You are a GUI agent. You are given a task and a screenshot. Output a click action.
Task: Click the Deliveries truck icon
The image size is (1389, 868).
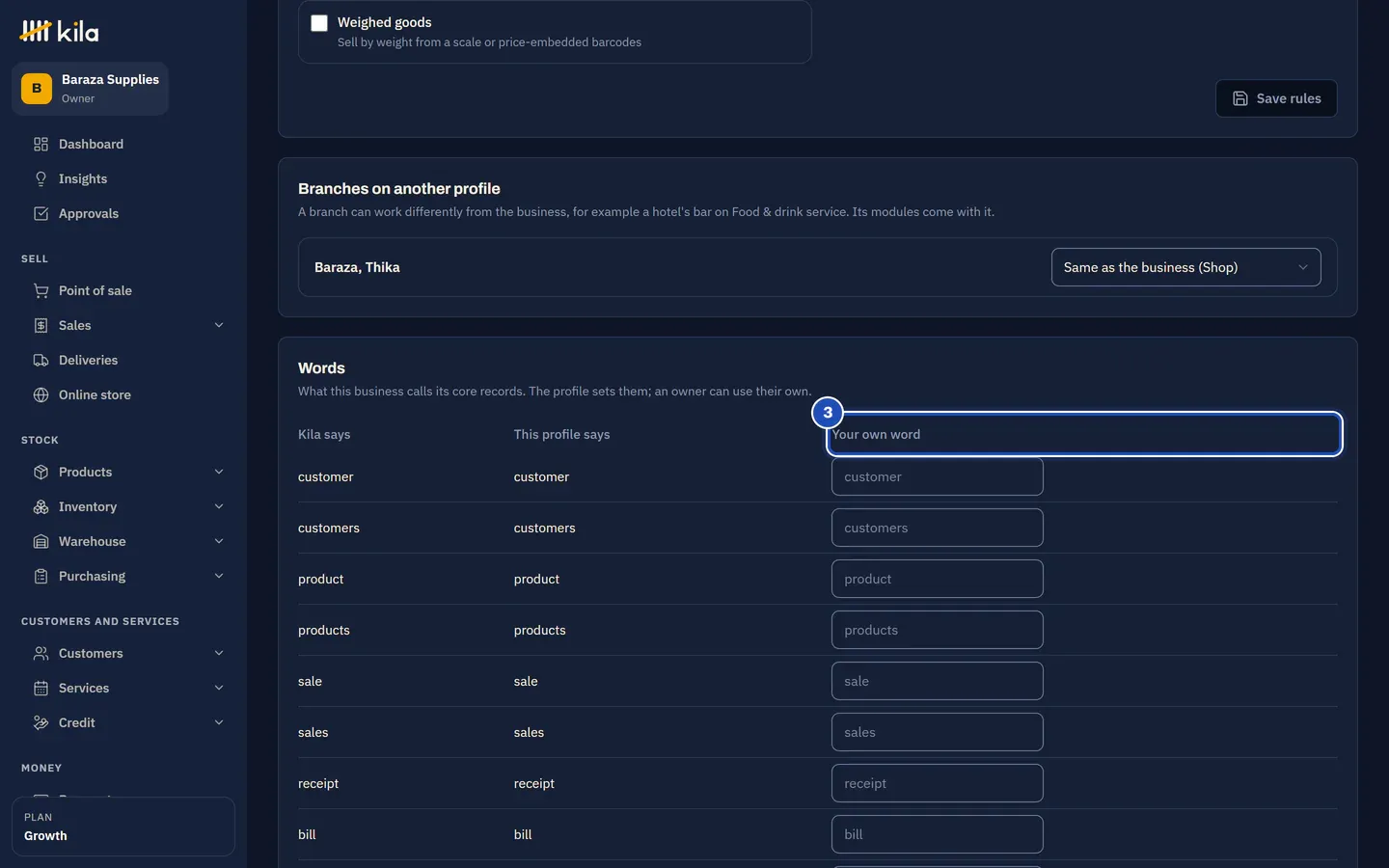coord(41,360)
